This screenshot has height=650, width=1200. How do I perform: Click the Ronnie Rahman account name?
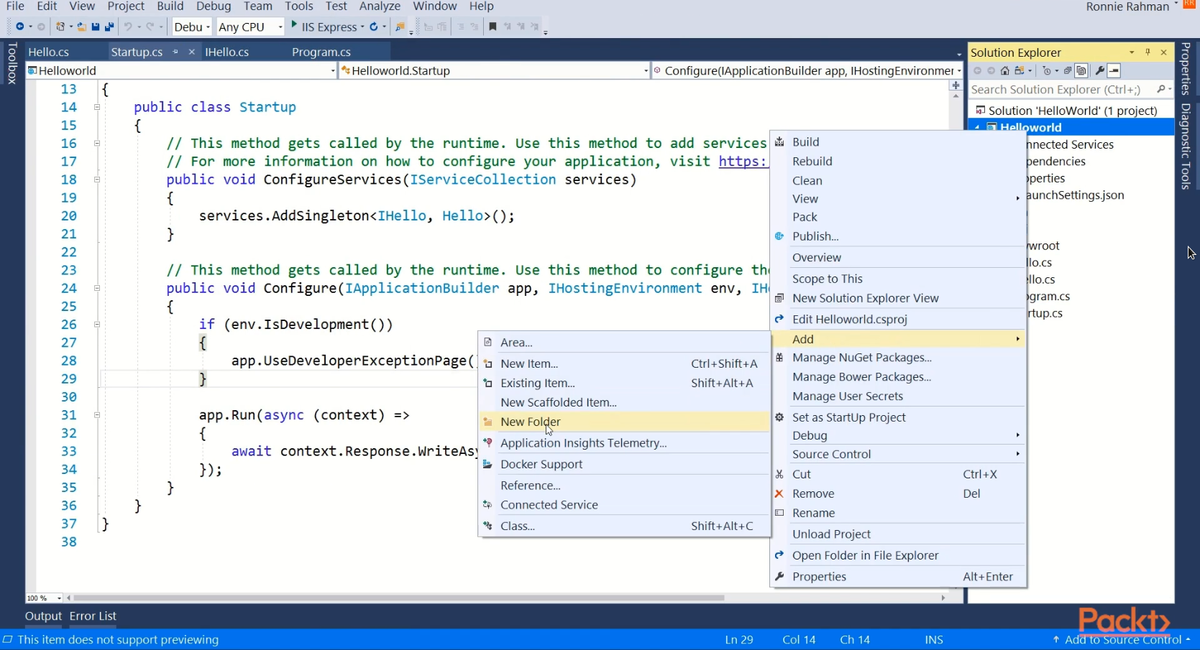click(x=1127, y=7)
